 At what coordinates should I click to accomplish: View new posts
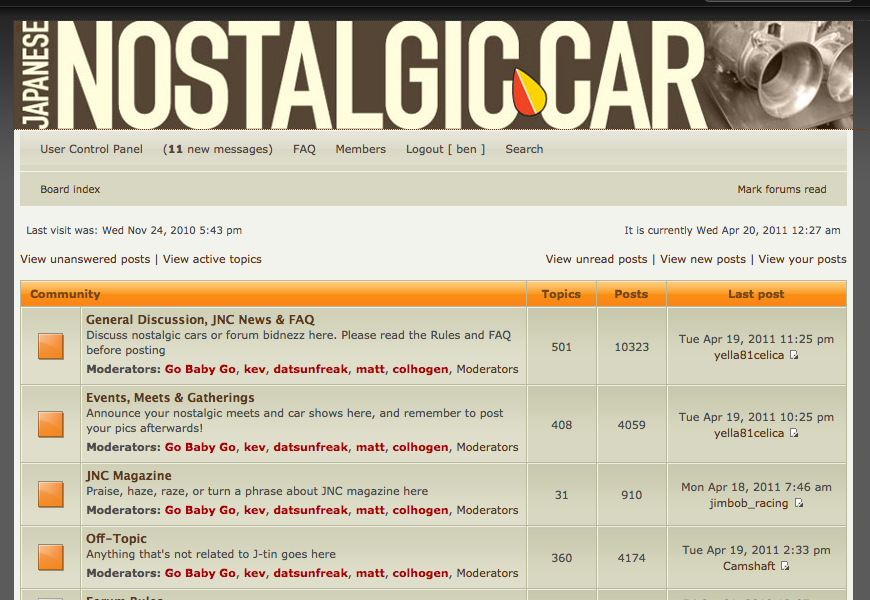(703, 259)
